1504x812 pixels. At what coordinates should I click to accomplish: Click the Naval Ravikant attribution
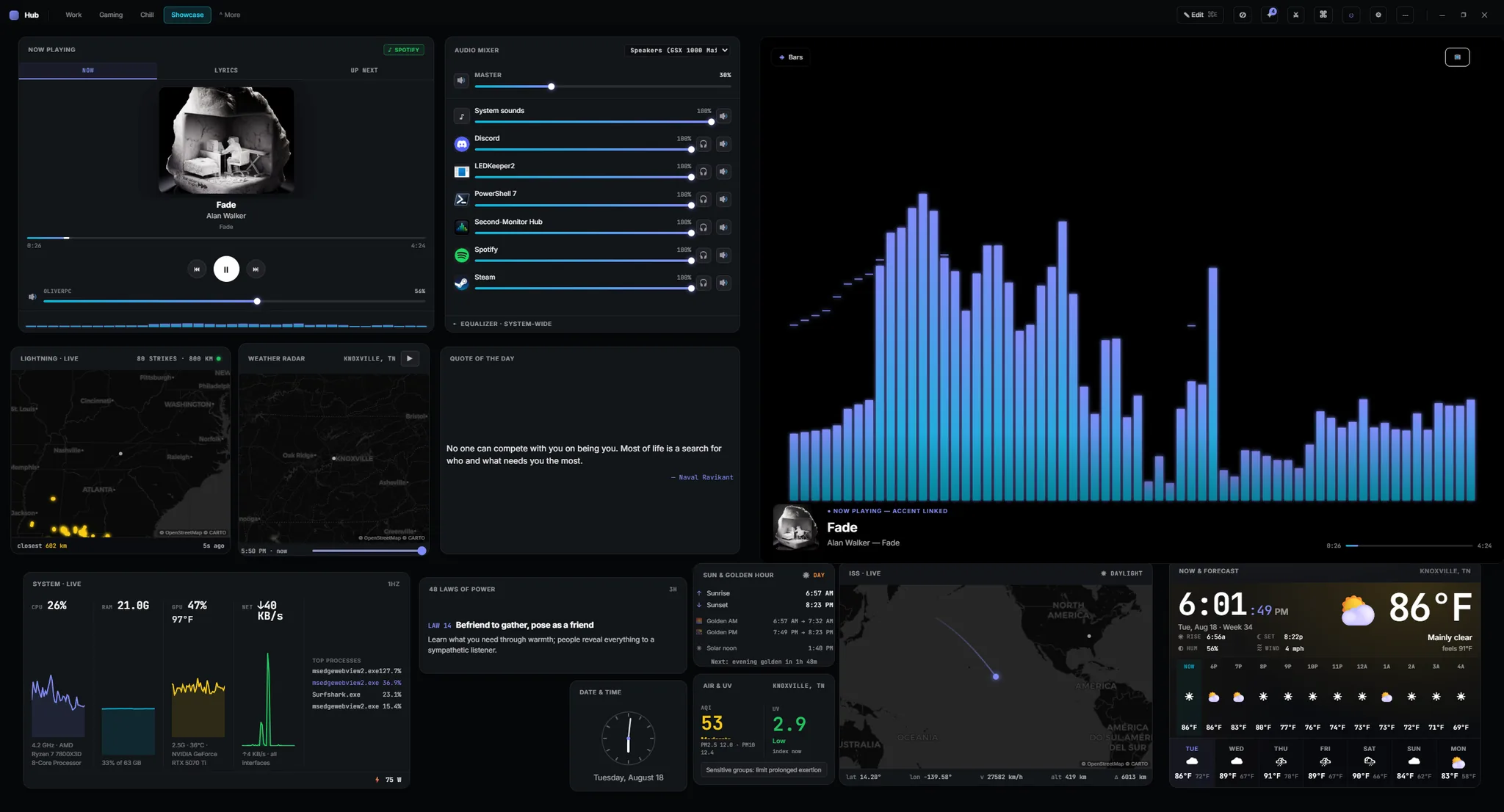[x=702, y=477]
